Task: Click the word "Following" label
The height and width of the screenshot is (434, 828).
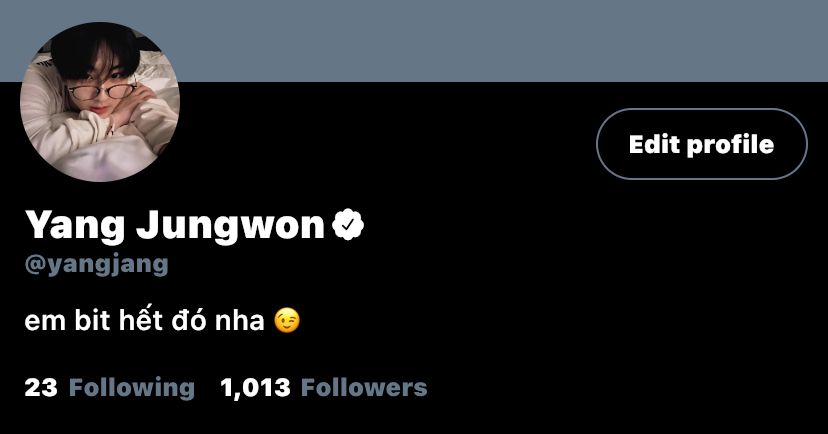Action: pos(132,388)
